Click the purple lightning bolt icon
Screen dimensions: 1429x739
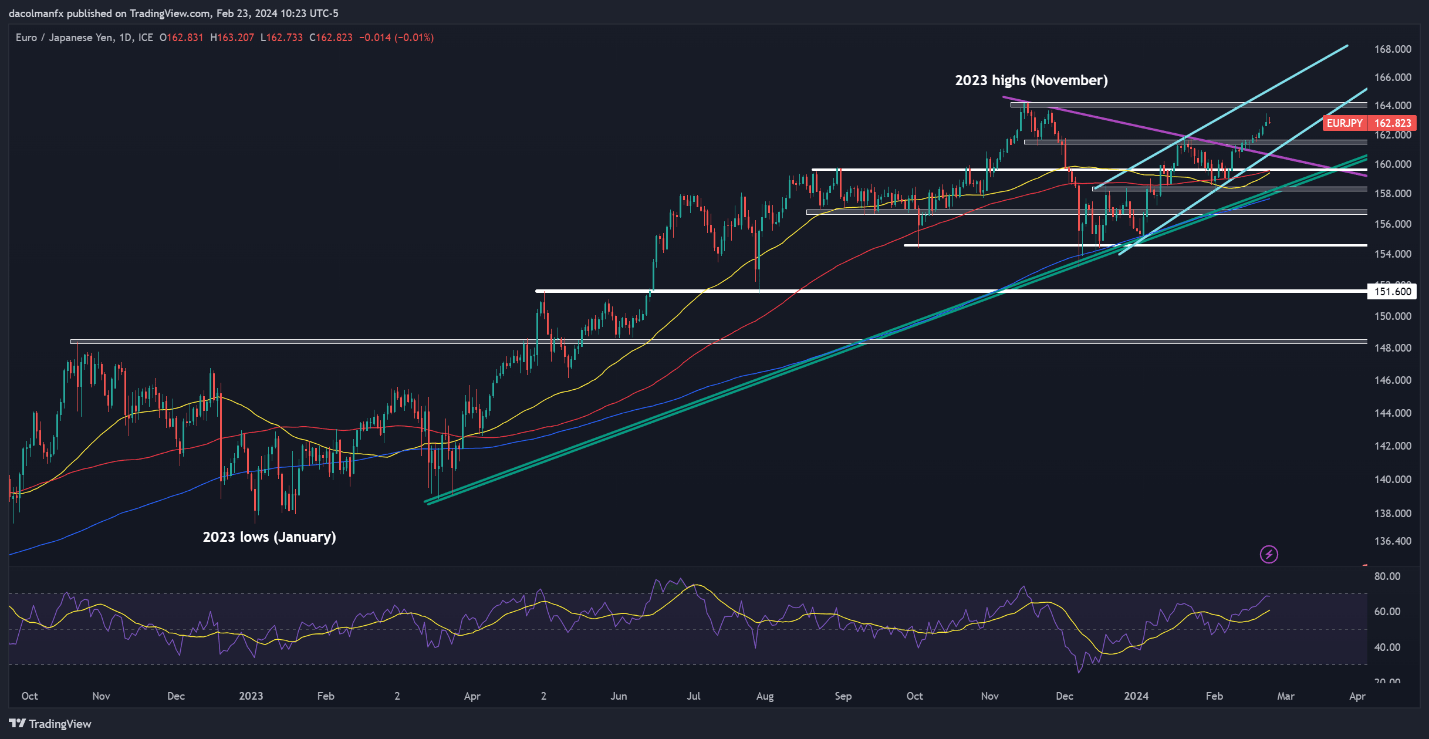[1269, 553]
